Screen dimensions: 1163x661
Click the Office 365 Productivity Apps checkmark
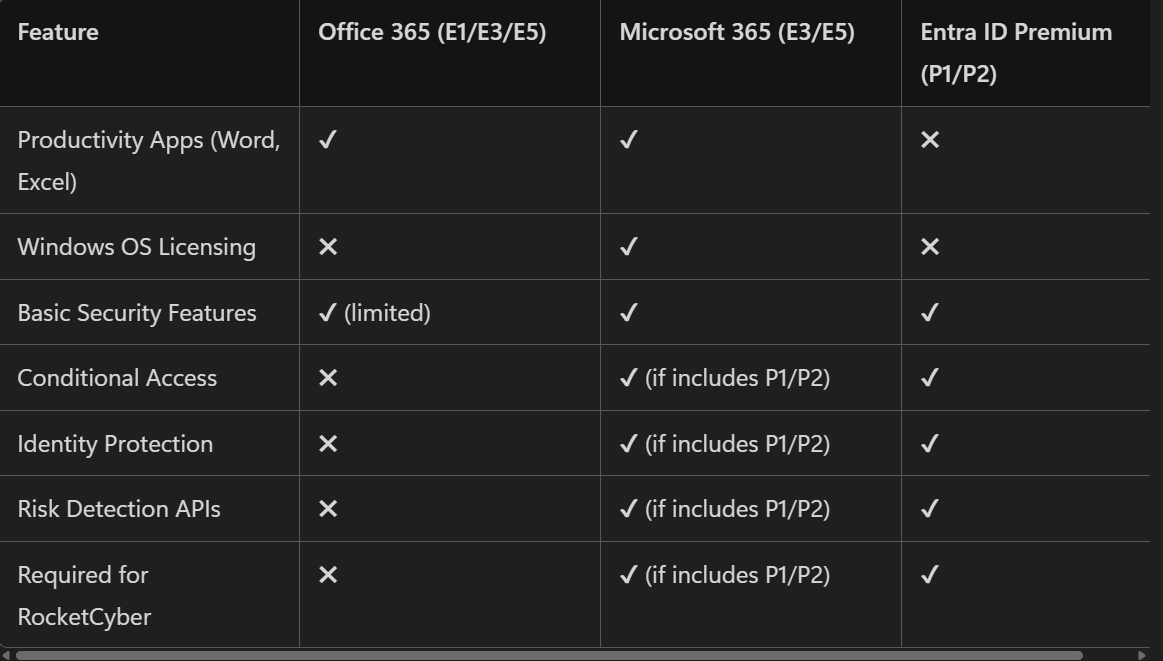[327, 140]
